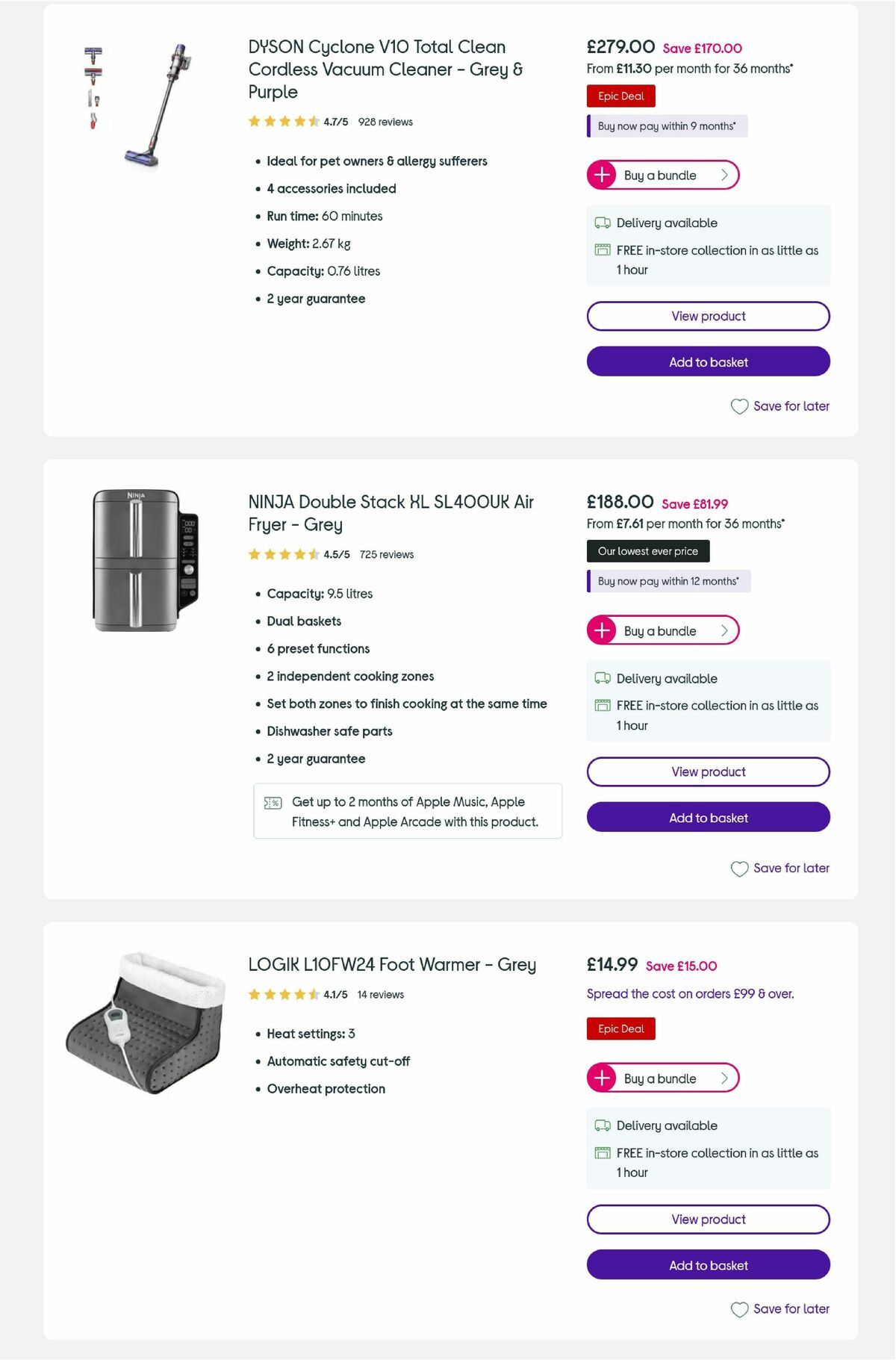Screen dimensions: 896x1360
Task: Click the delivery truck icon for the Ninja Air Fryer
Action: (x=602, y=678)
